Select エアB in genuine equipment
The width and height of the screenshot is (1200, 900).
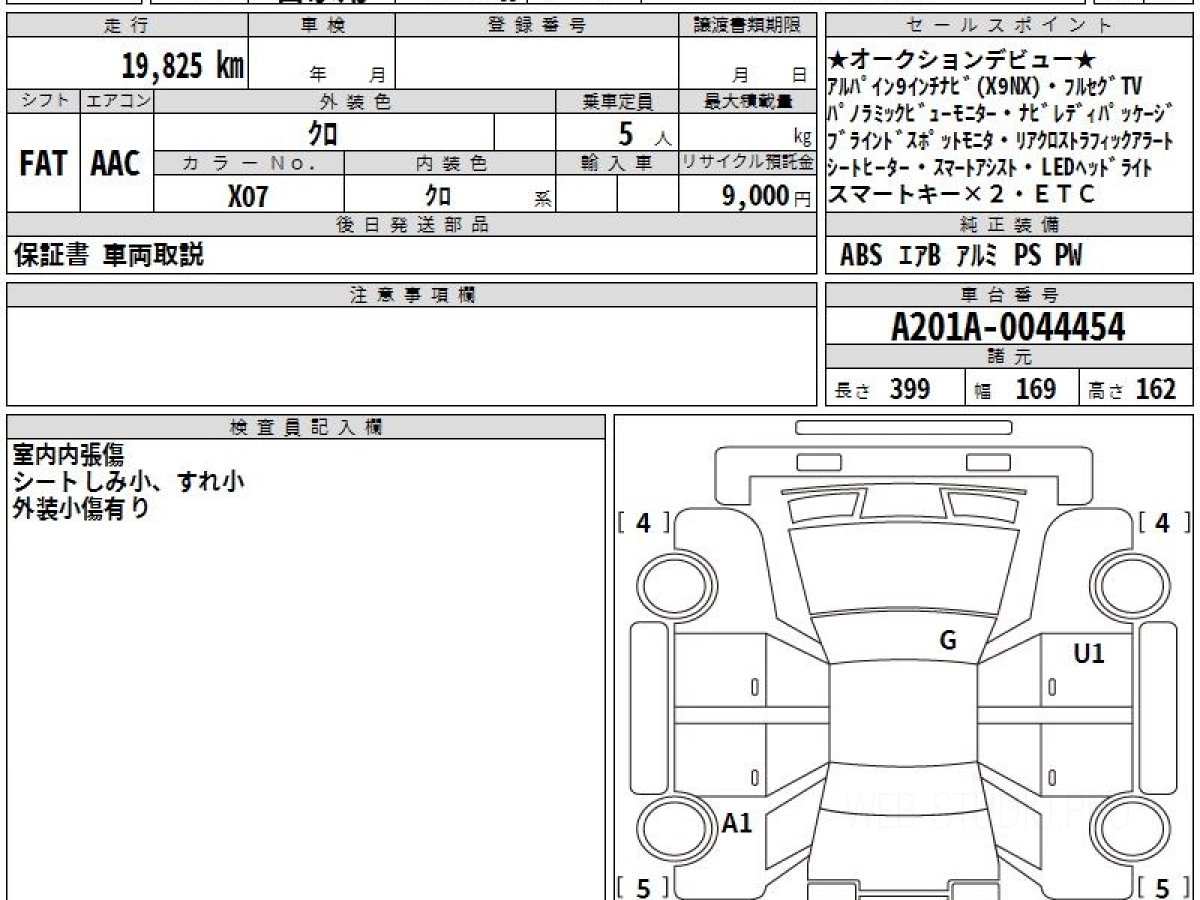coord(919,256)
